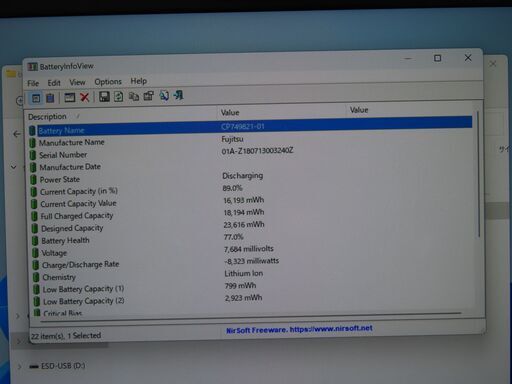This screenshot has height=384, width=512.
Task: Click the Exit door toolbar icon
Action: [x=178, y=95]
